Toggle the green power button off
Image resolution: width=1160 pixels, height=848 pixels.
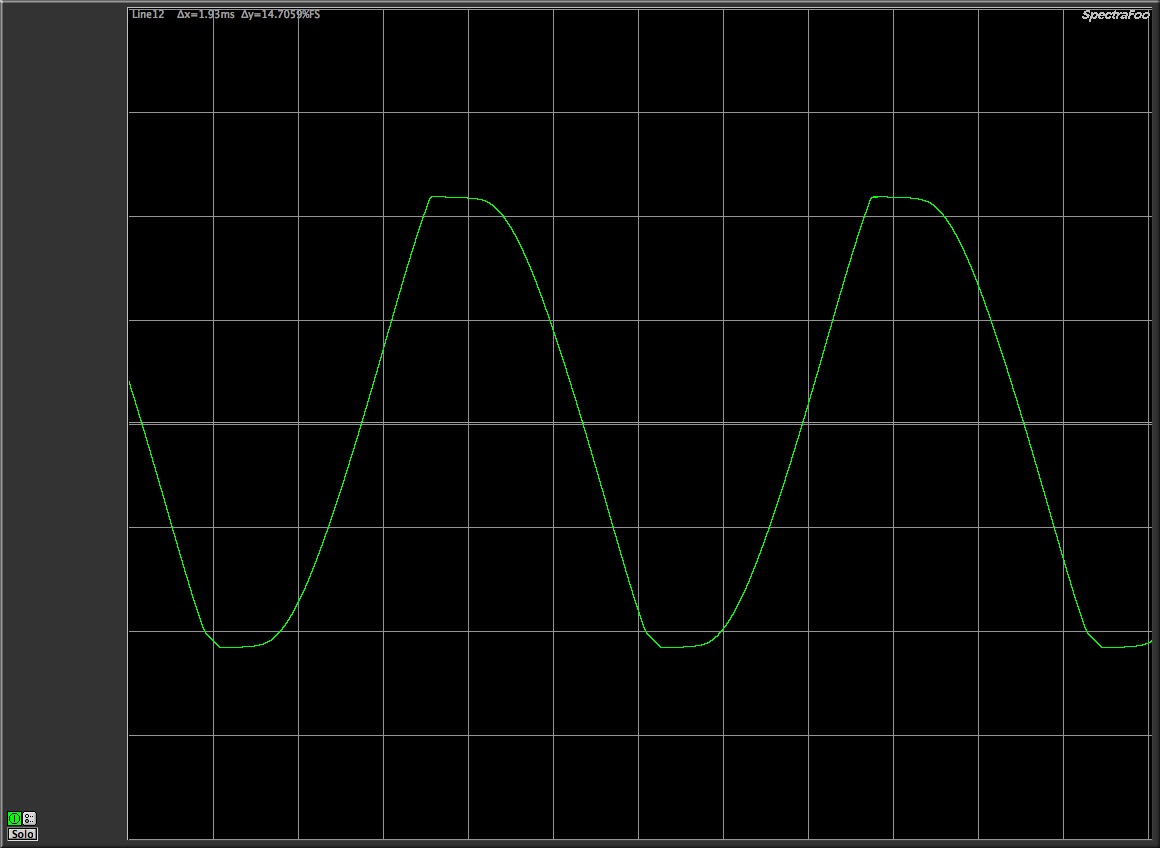(x=14, y=818)
